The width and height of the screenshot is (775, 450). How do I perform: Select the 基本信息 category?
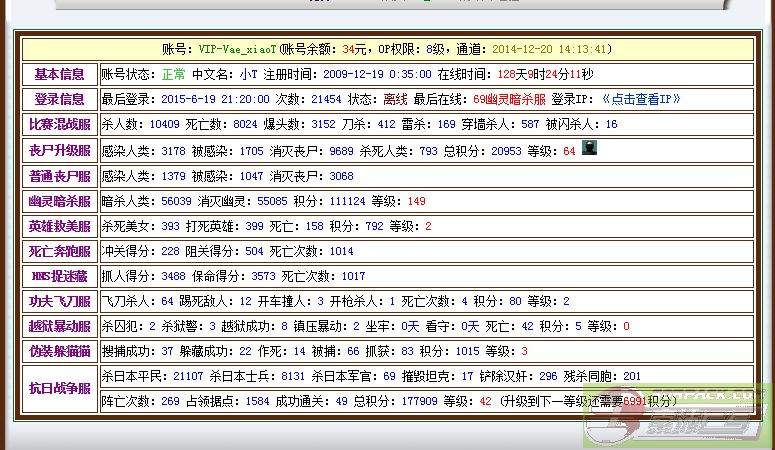pyautogui.click(x=60, y=74)
